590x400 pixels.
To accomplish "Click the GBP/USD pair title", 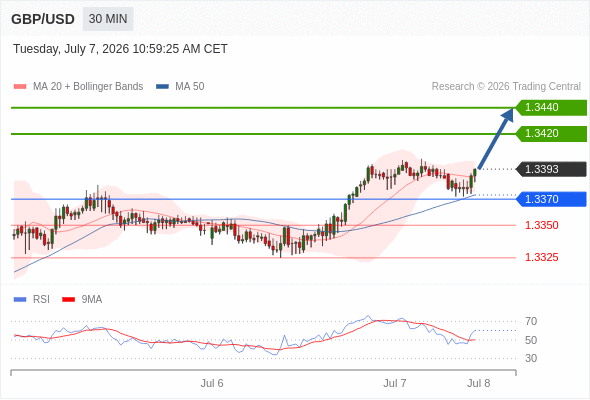I will pyautogui.click(x=43, y=19).
